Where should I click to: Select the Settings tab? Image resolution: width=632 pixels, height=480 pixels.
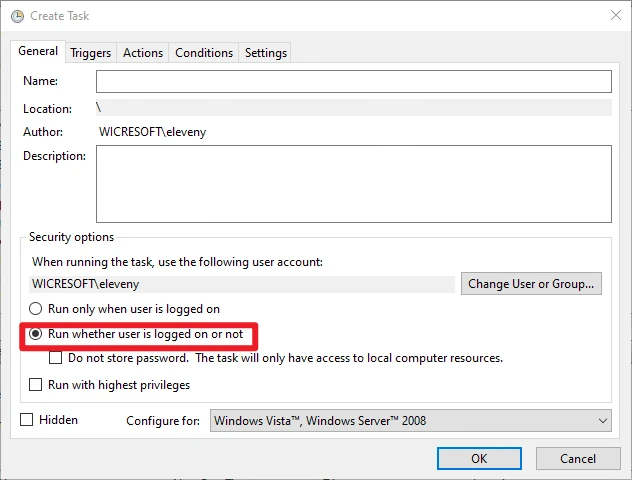[265, 53]
